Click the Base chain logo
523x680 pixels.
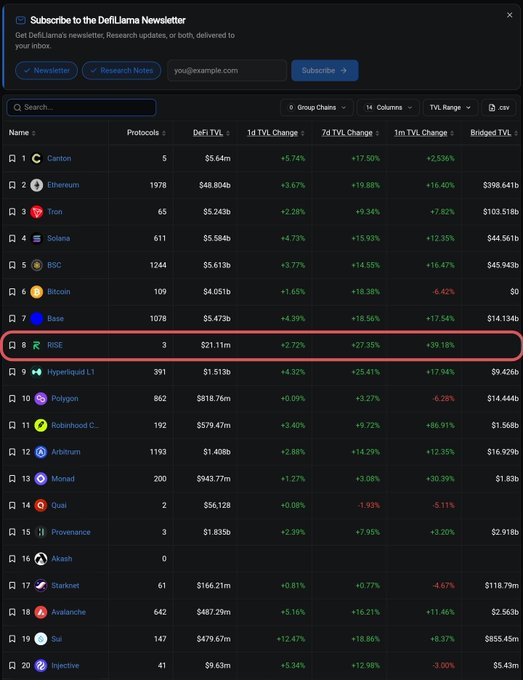tap(36, 319)
